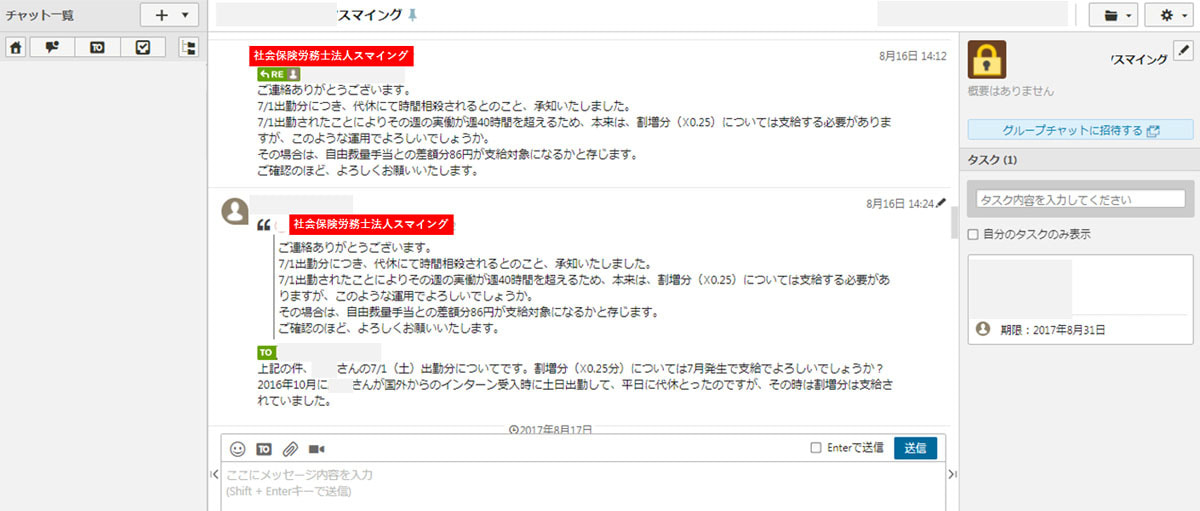This screenshot has height=511, width=1200.
Task: Open the gear settings dropdown
Action: click(x=1169, y=15)
